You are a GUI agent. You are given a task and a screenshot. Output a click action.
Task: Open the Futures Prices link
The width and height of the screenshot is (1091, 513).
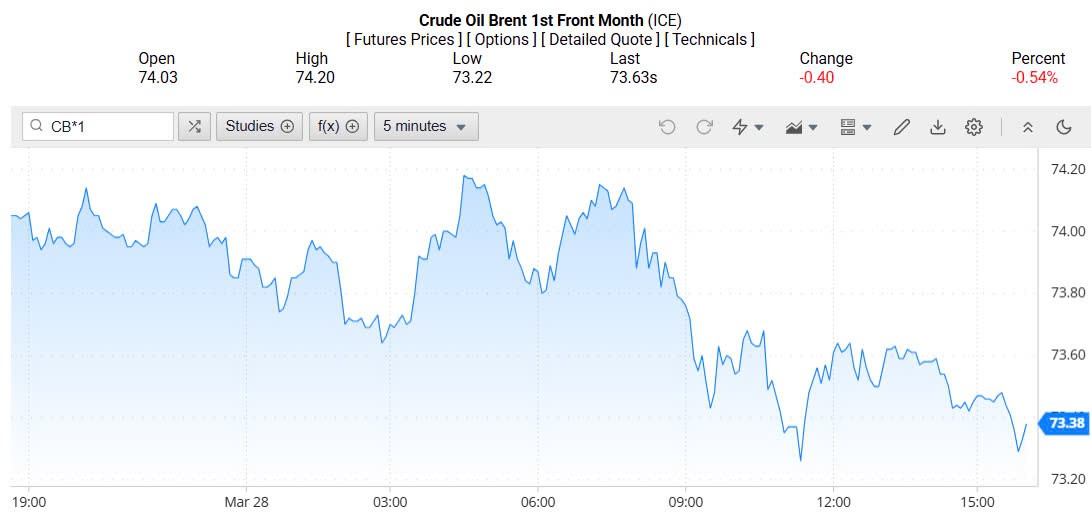coord(403,39)
